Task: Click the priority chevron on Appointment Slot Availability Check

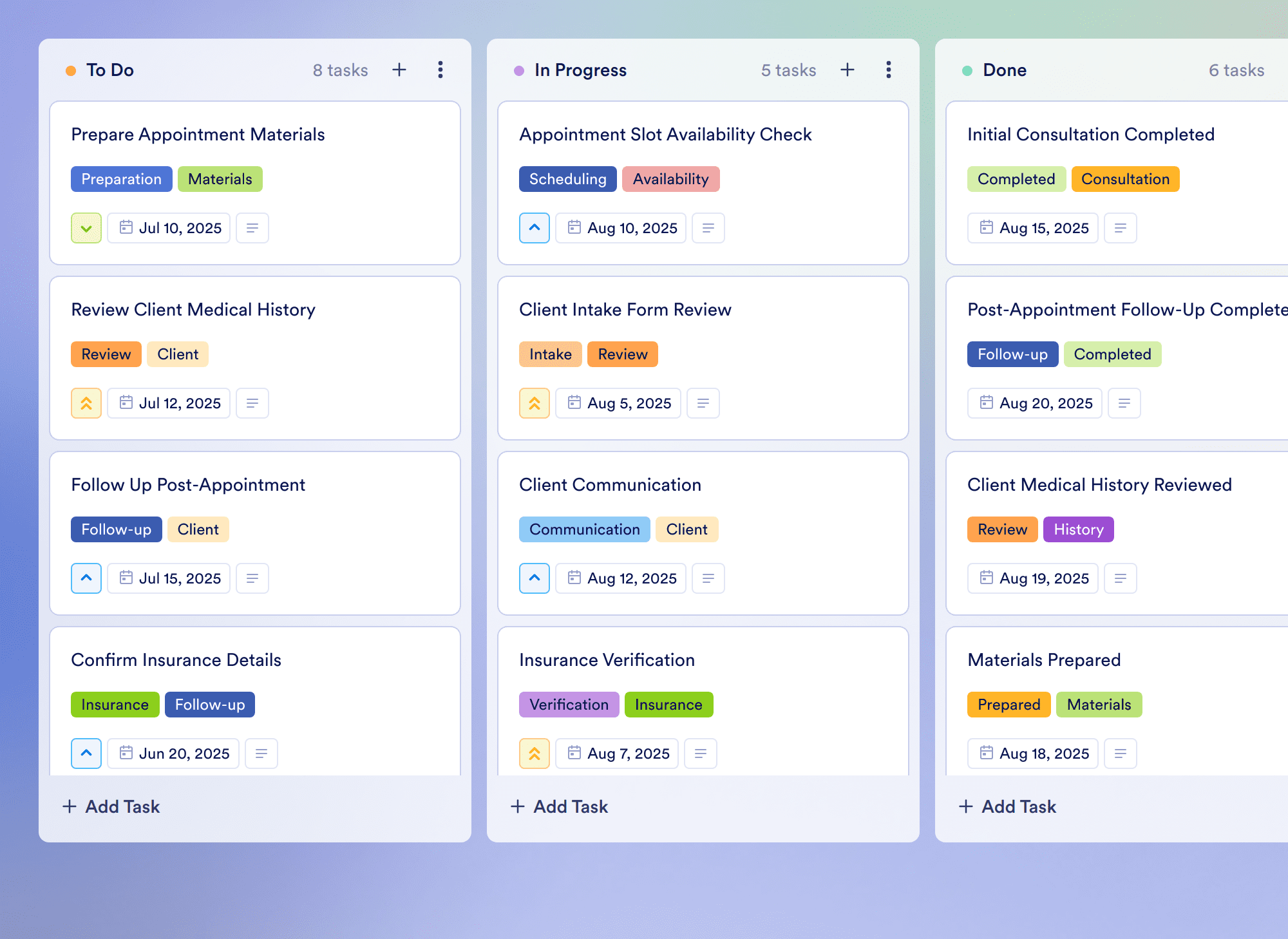Action: [535, 228]
